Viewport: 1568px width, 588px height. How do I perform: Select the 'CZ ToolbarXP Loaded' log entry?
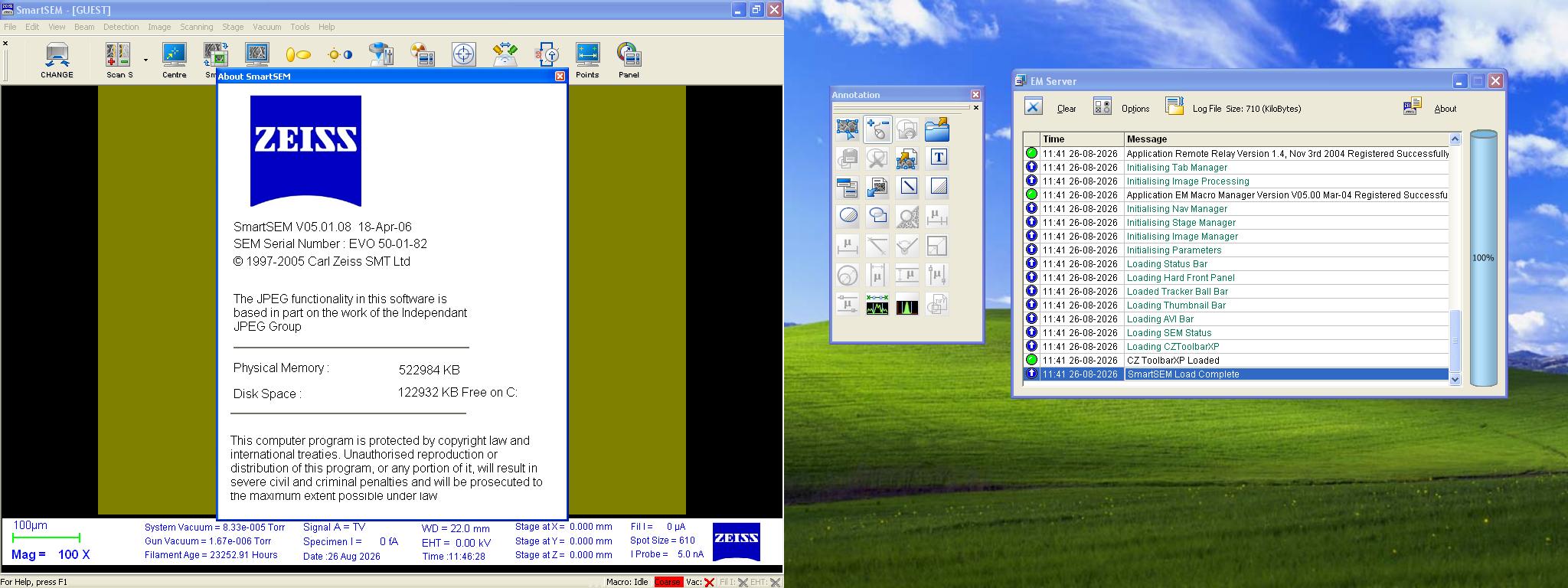click(x=1236, y=361)
